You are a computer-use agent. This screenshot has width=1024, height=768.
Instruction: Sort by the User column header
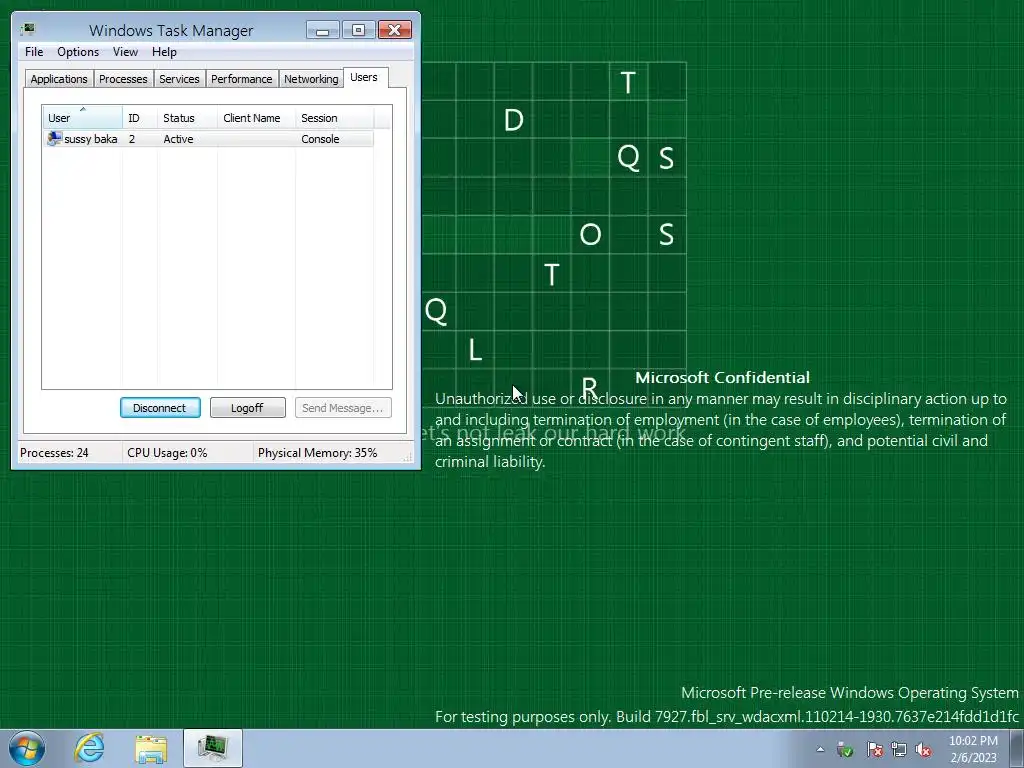tap(82, 118)
